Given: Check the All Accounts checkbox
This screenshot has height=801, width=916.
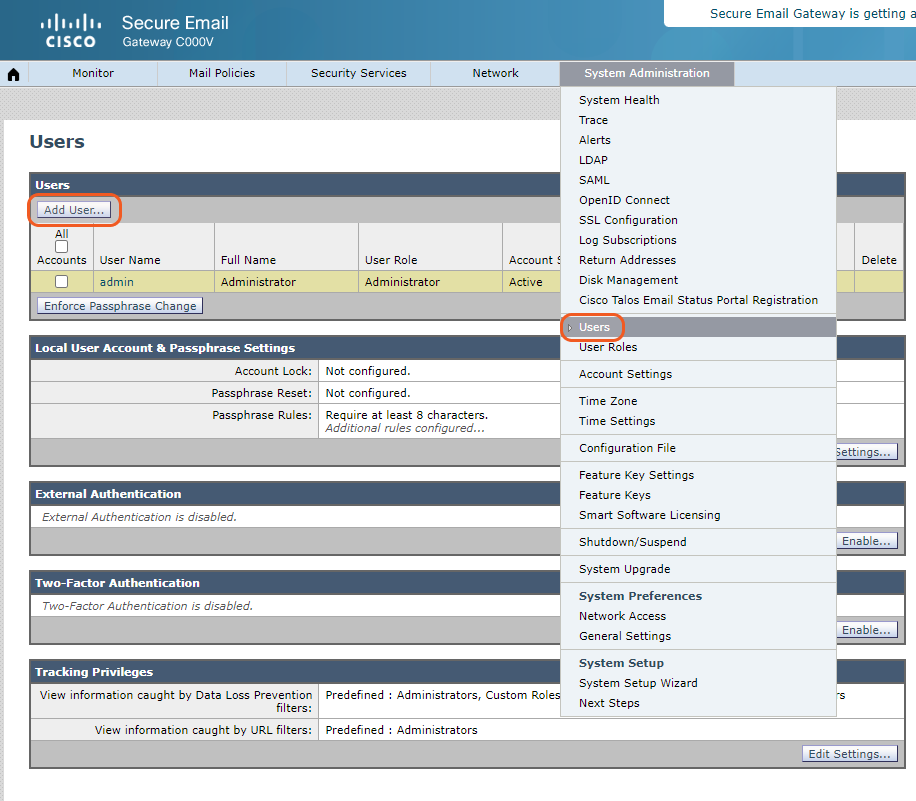Looking at the screenshot, I should click(61, 246).
